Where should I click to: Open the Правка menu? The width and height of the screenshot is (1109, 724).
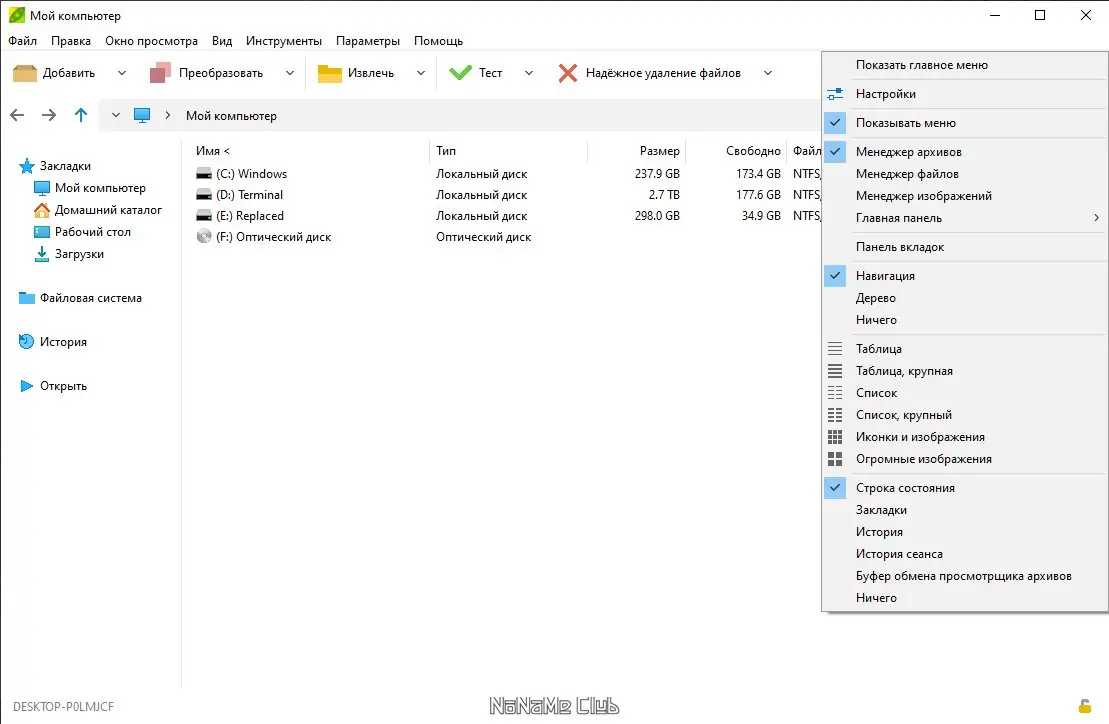[71, 41]
